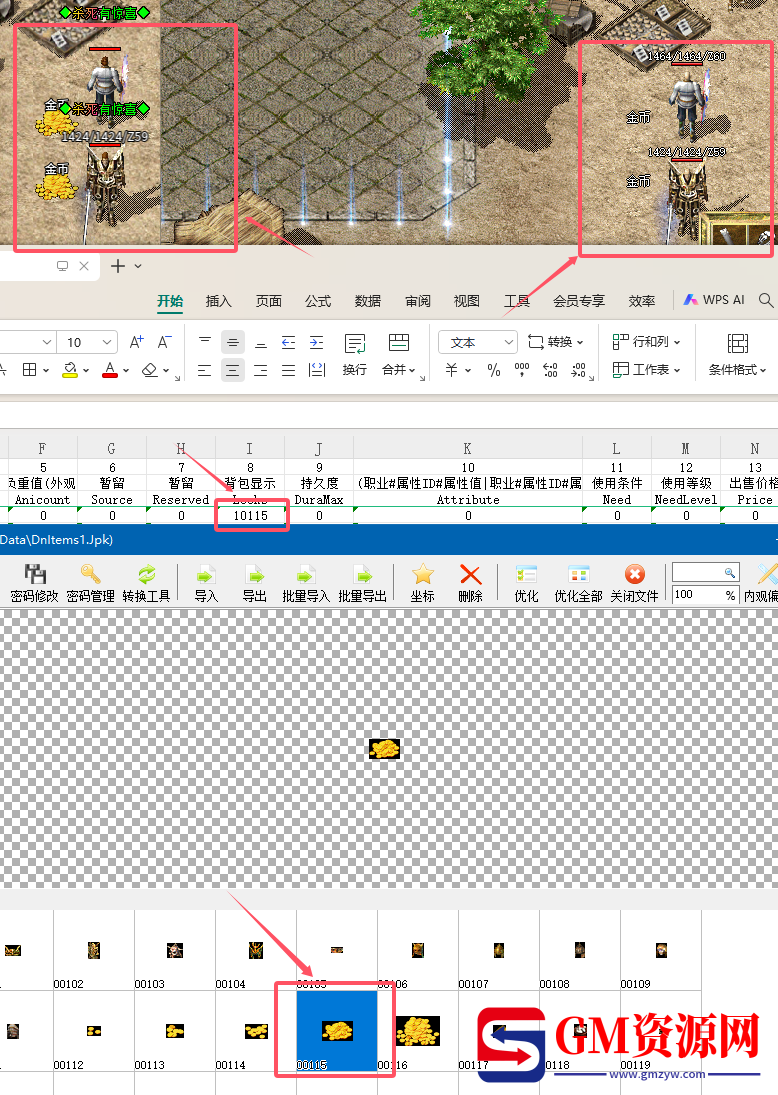Screen dimensions: 778x1095
Task: Click the 100 percent zoom field
Action: (x=705, y=594)
